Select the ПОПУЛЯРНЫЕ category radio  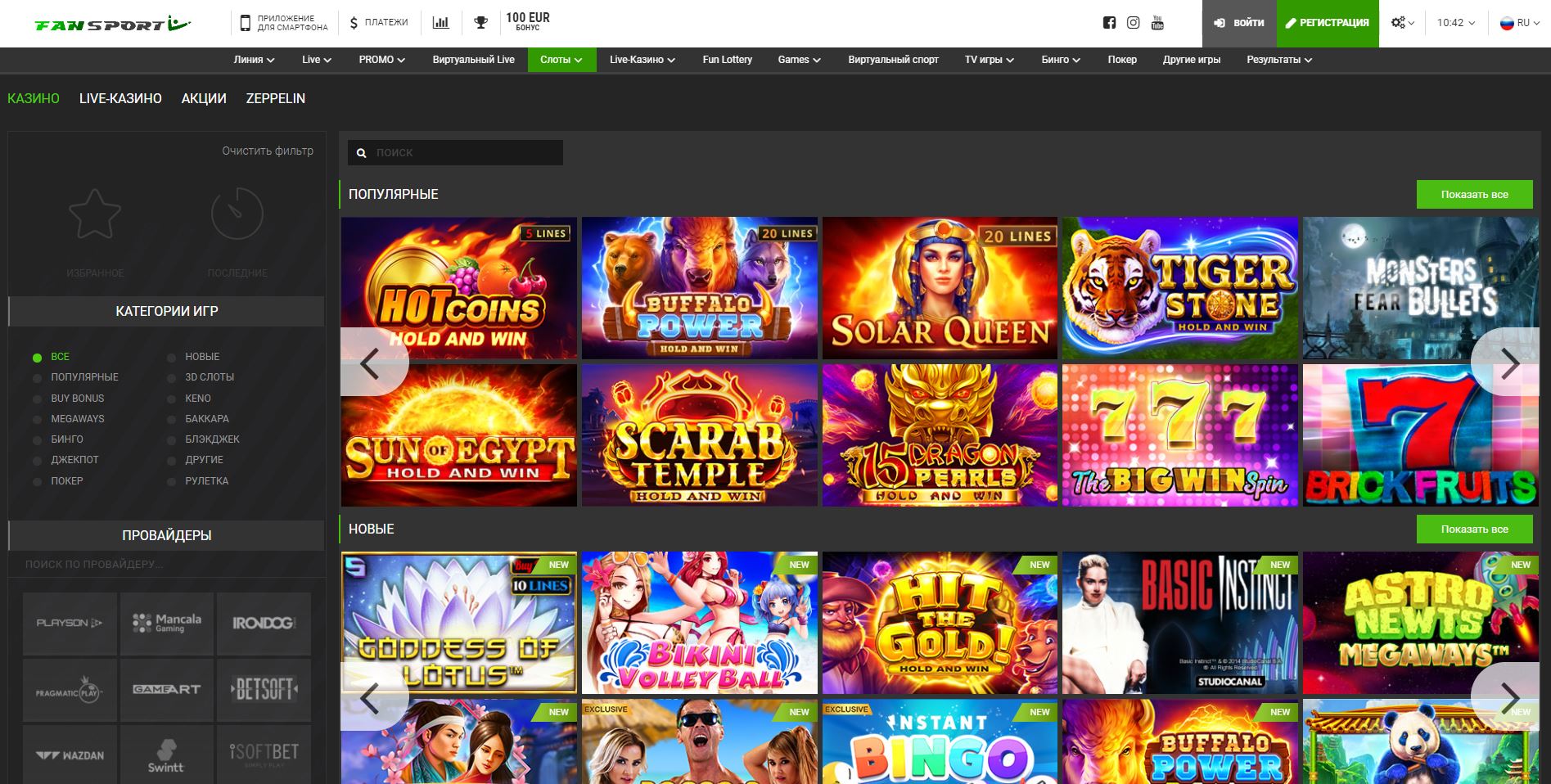[37, 378]
